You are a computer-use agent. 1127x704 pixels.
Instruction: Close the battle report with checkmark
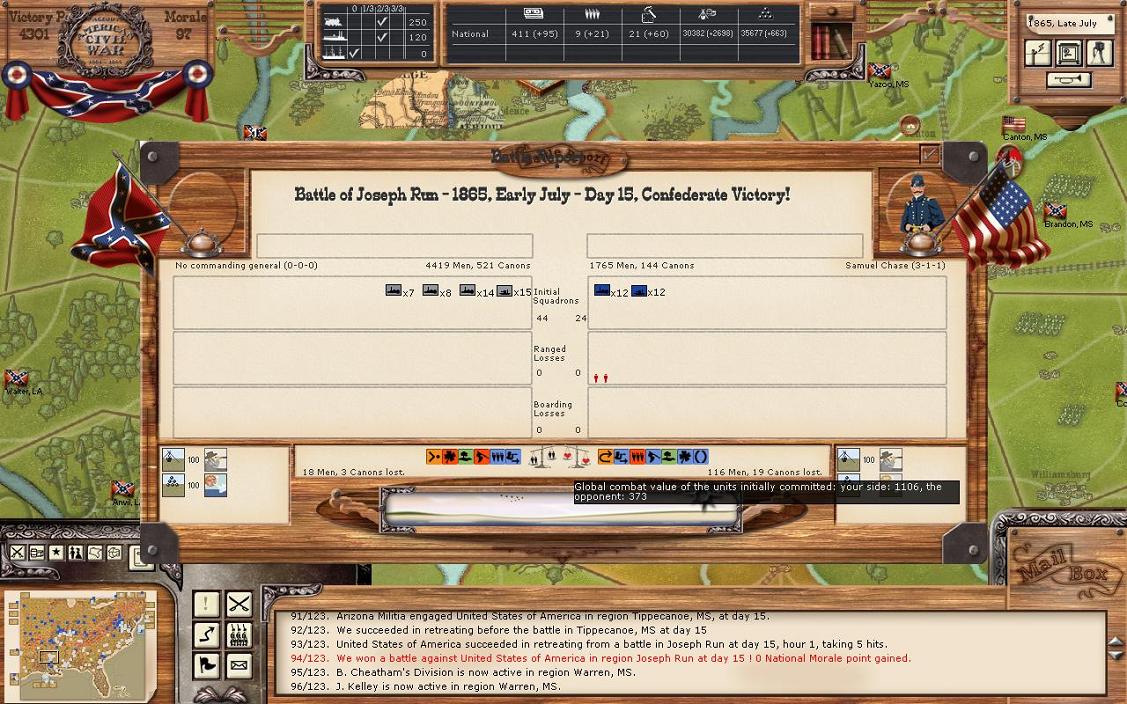click(x=929, y=154)
